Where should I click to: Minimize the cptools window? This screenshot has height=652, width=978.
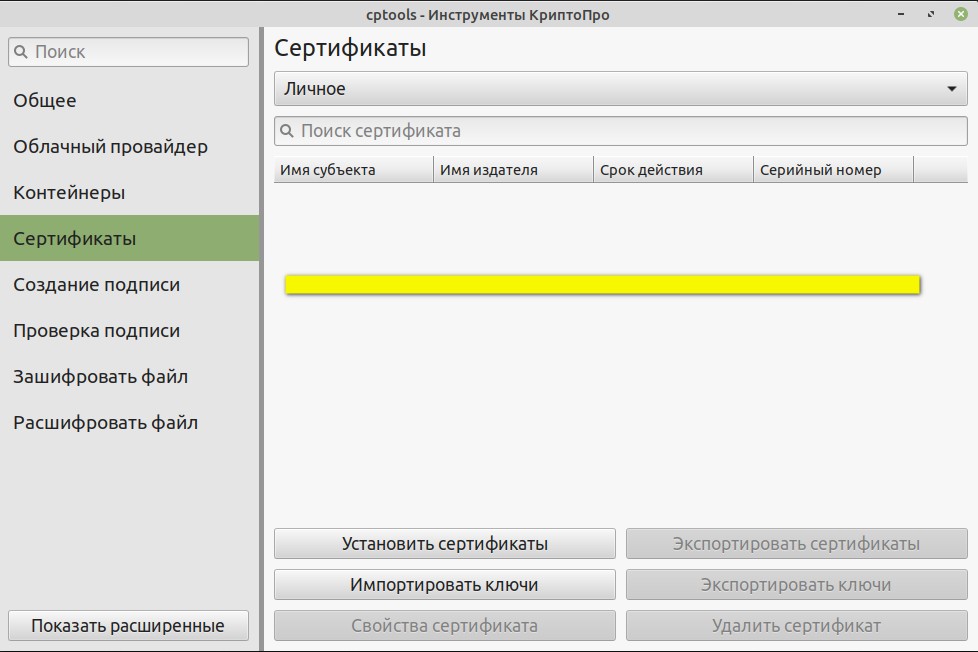(x=901, y=14)
